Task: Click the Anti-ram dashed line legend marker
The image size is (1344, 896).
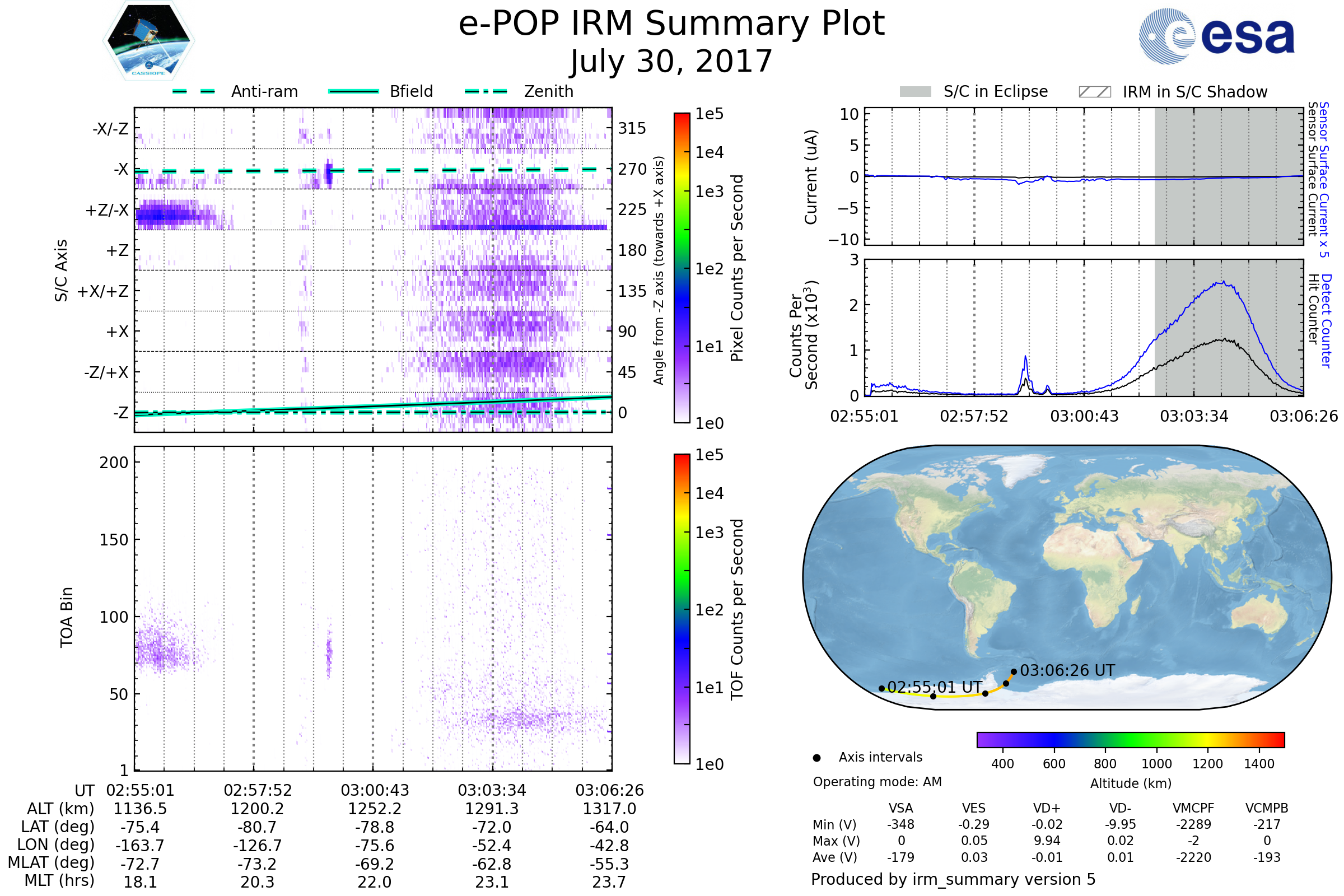Action: click(x=194, y=91)
